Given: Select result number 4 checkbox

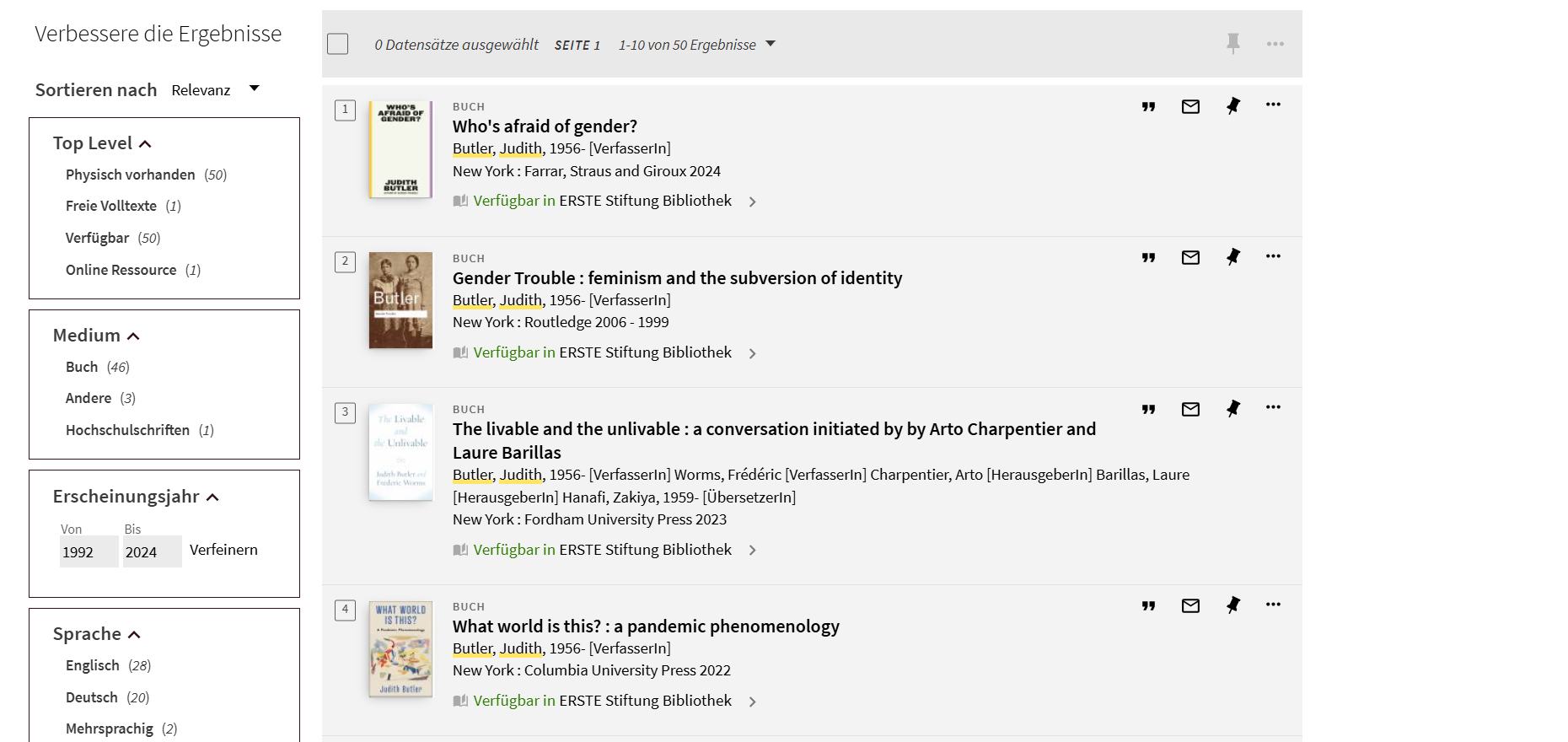Looking at the screenshot, I should pos(345,610).
